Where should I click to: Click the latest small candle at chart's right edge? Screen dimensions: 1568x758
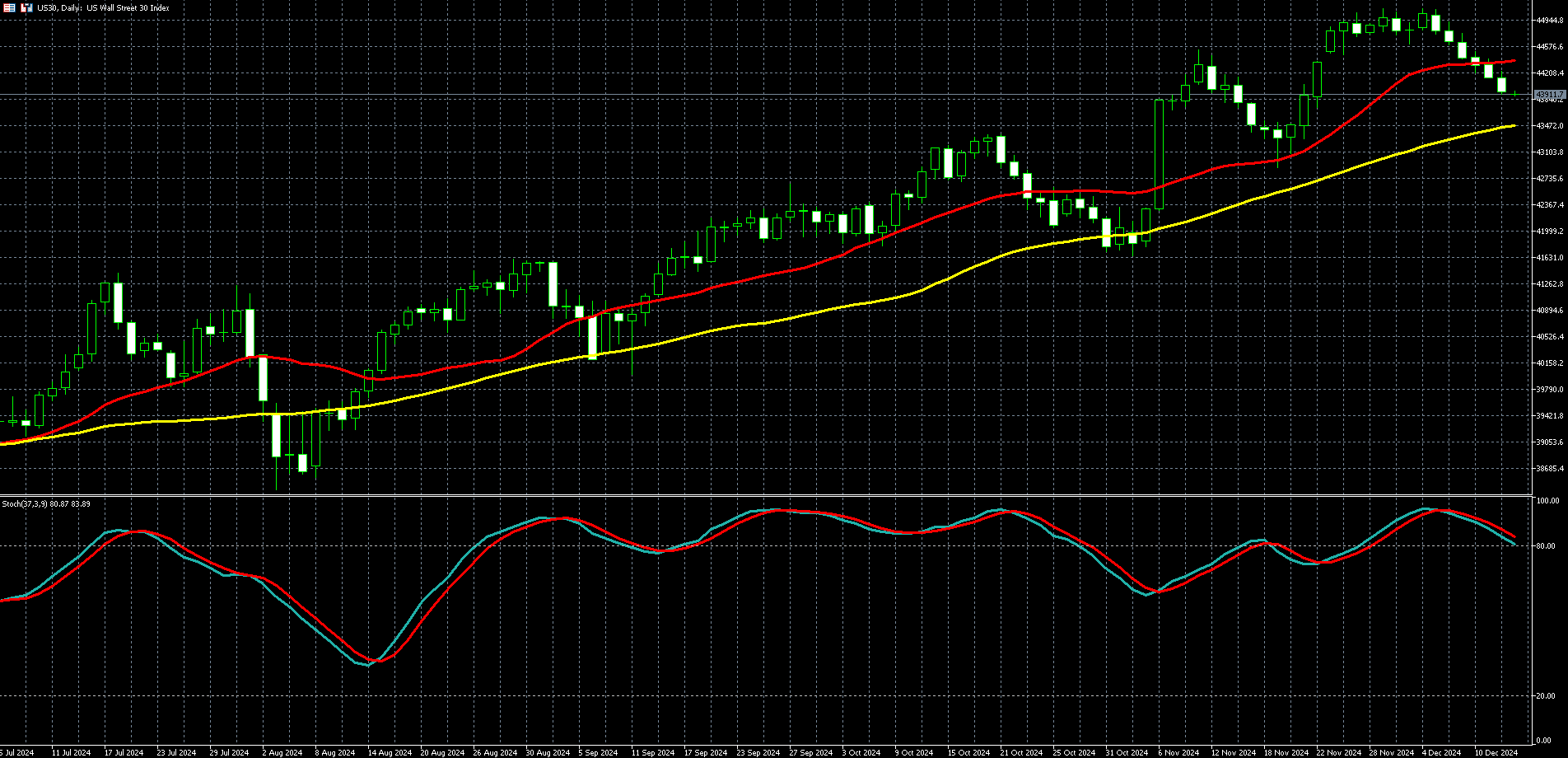click(1515, 94)
